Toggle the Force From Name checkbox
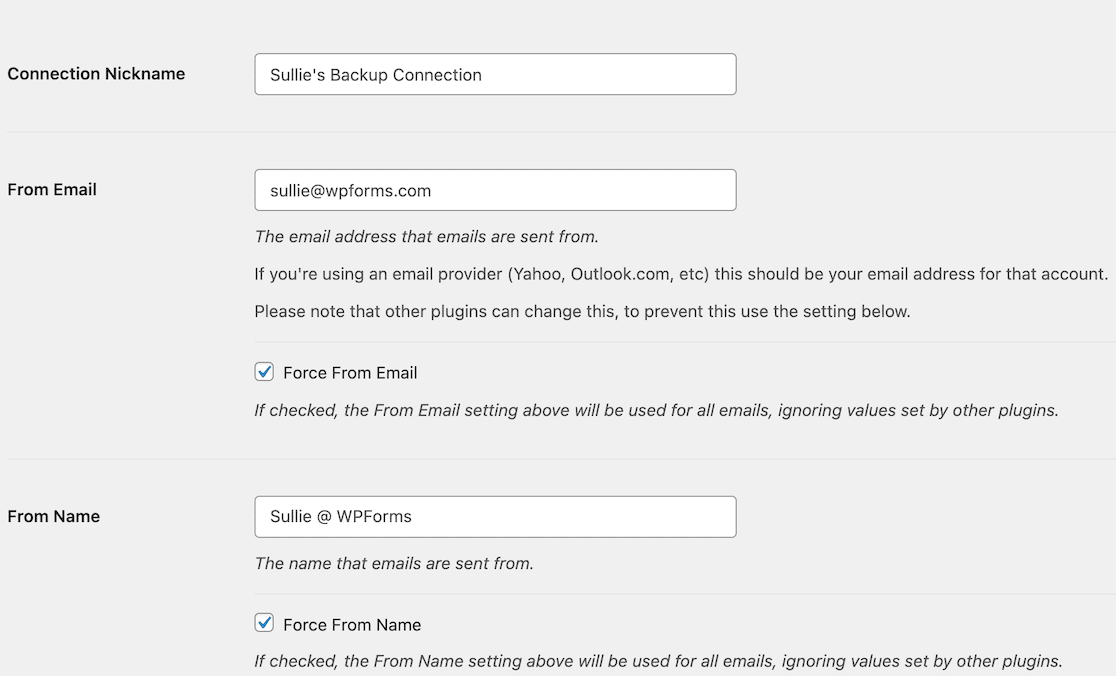The width and height of the screenshot is (1116, 676). (264, 624)
